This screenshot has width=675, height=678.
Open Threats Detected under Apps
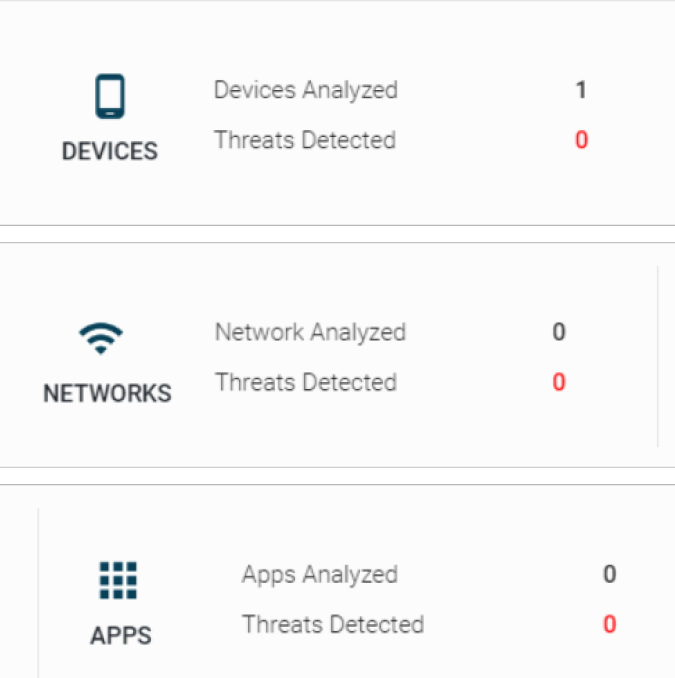point(333,624)
